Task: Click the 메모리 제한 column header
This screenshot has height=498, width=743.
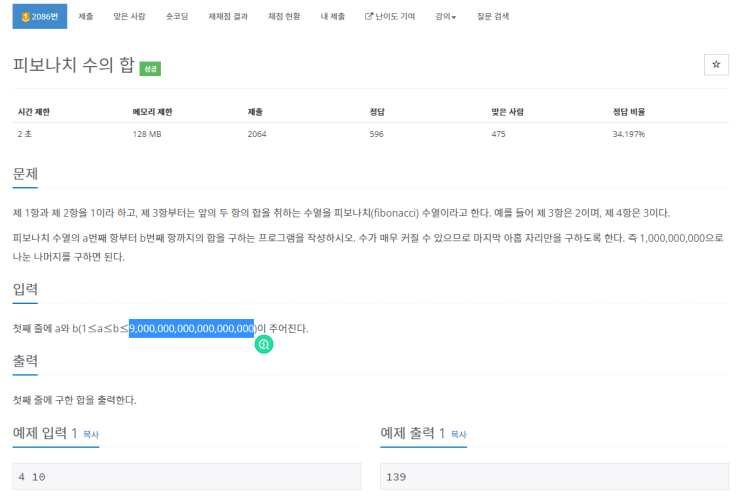Action: (153, 112)
